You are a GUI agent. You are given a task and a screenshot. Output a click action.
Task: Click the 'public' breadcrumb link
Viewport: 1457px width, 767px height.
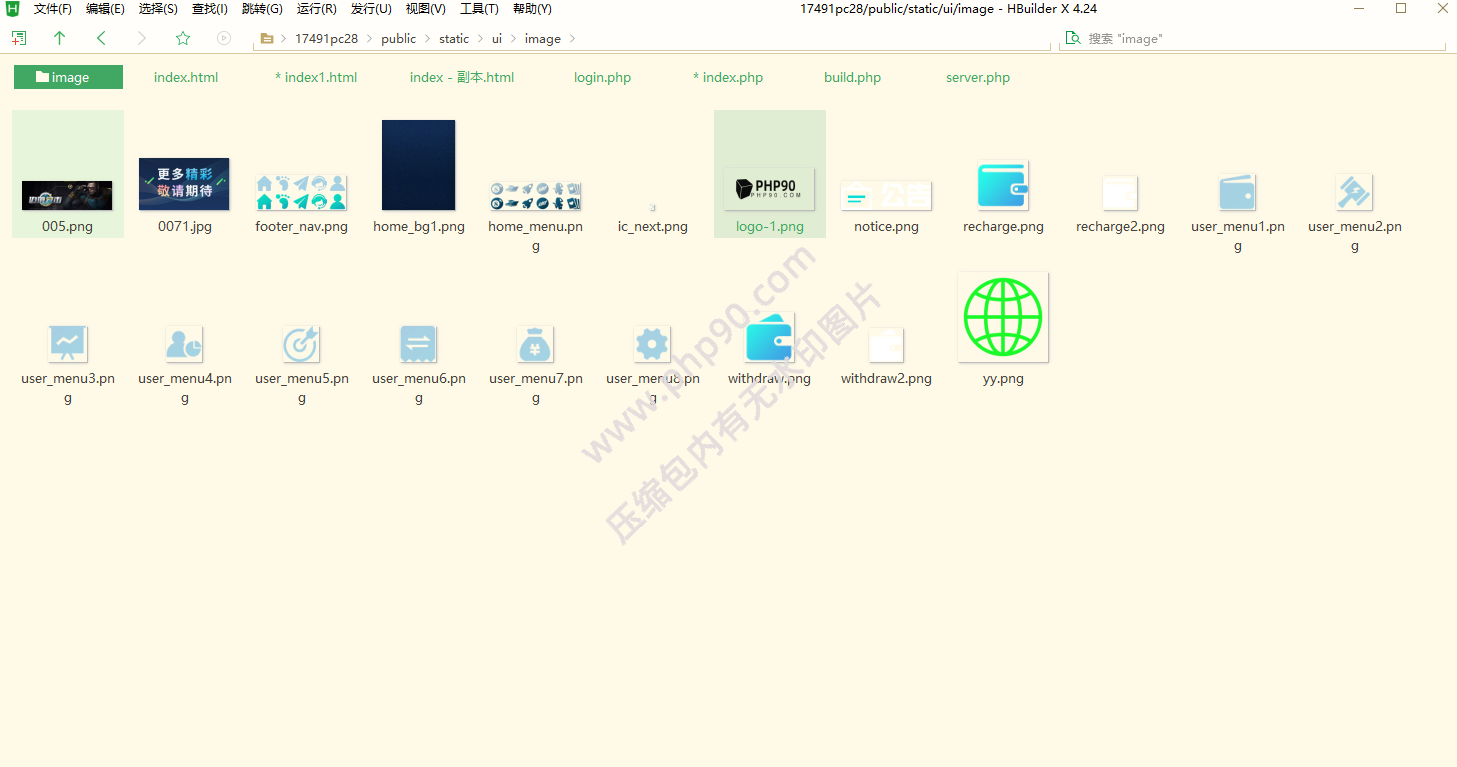pyautogui.click(x=398, y=39)
